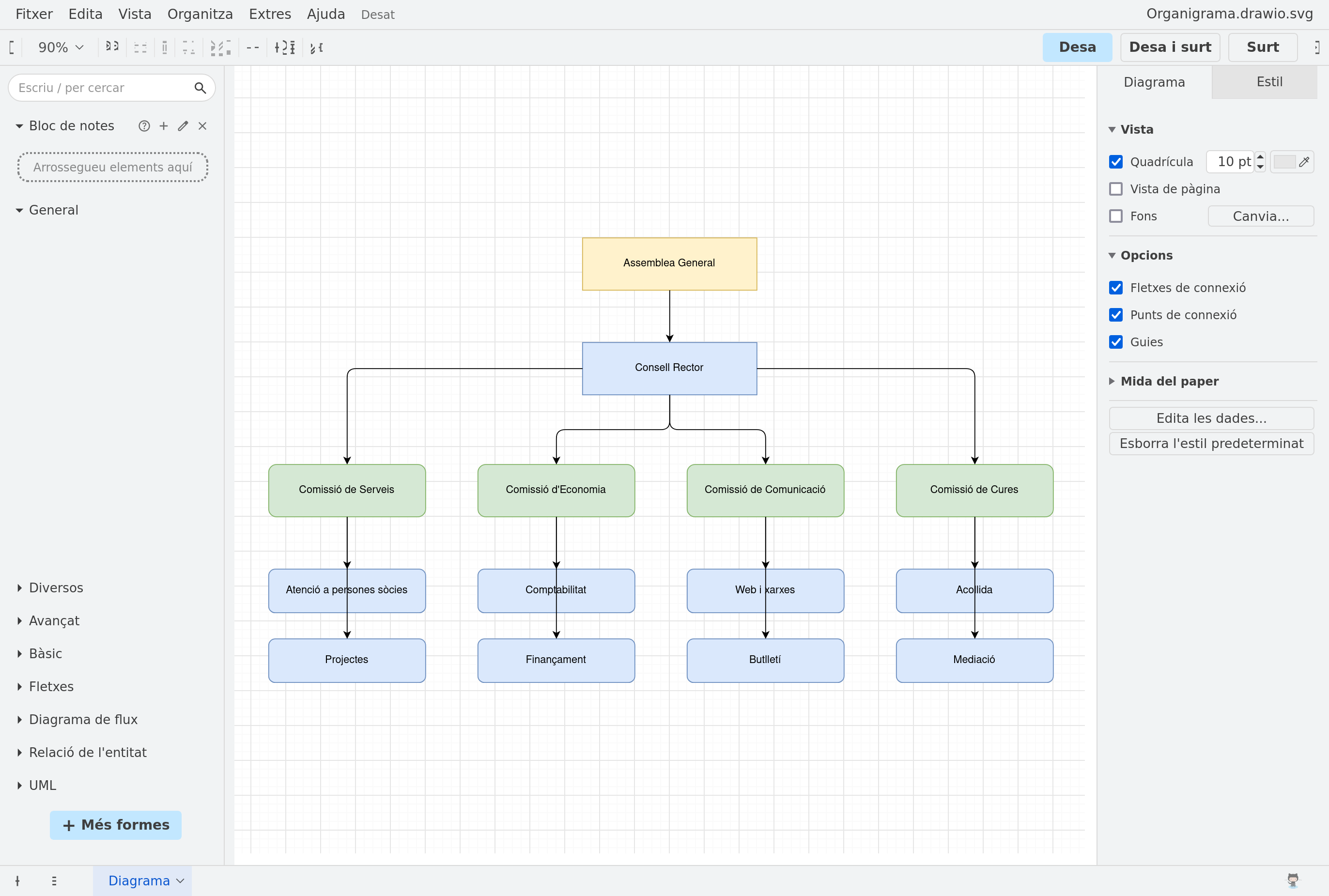Open Bloc de notes help icon
Image resolution: width=1329 pixels, height=896 pixels.
coord(144,126)
